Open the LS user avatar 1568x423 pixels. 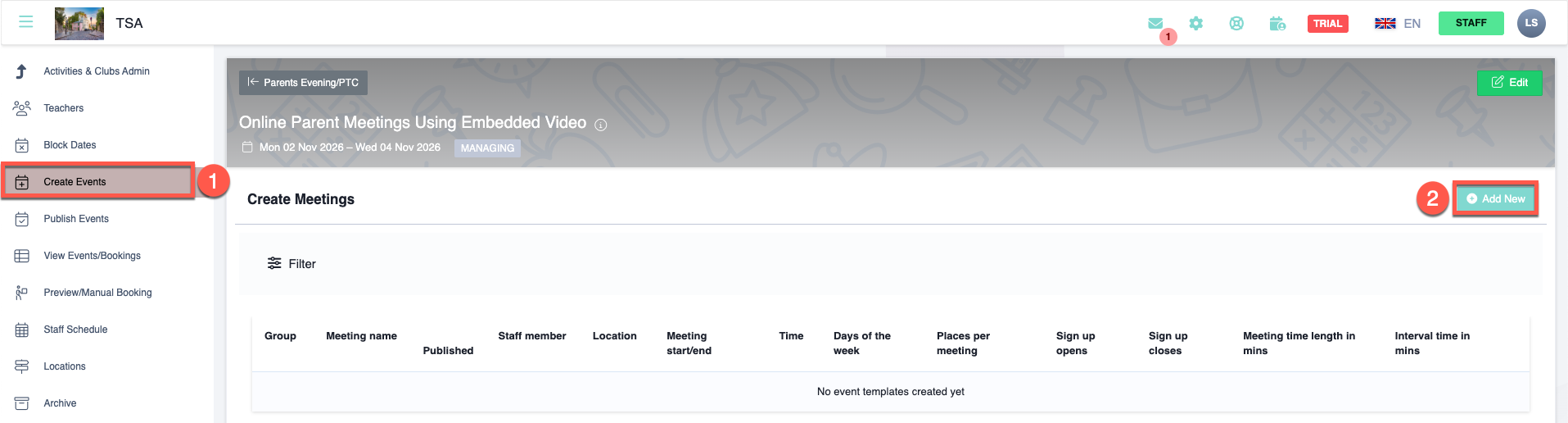coord(1531,23)
